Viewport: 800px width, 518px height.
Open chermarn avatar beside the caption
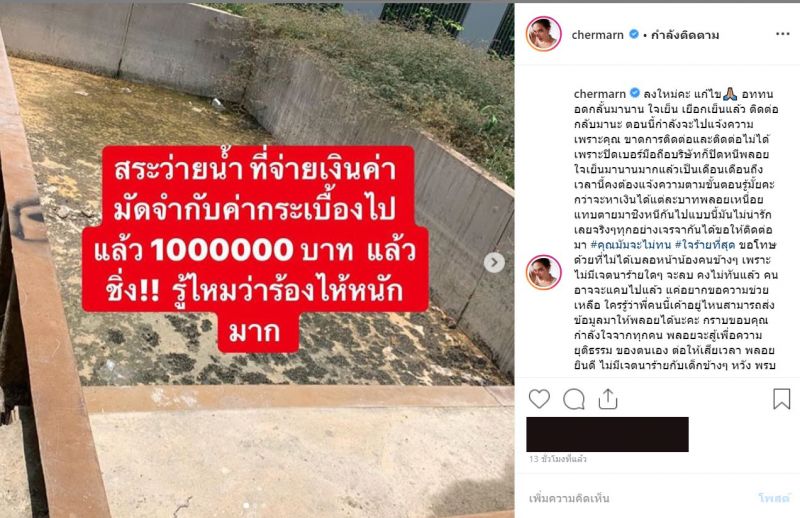[x=544, y=272]
